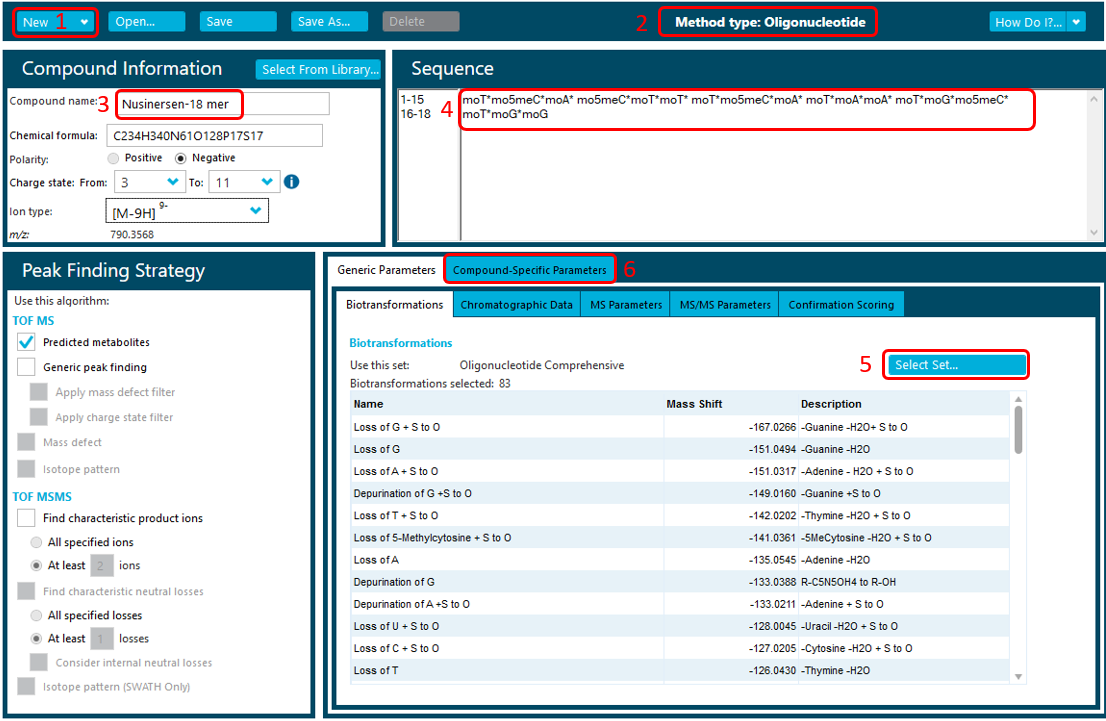This screenshot has height=721, width=1106.
Task: Open the Chromatographic Data tab
Action: [516, 305]
